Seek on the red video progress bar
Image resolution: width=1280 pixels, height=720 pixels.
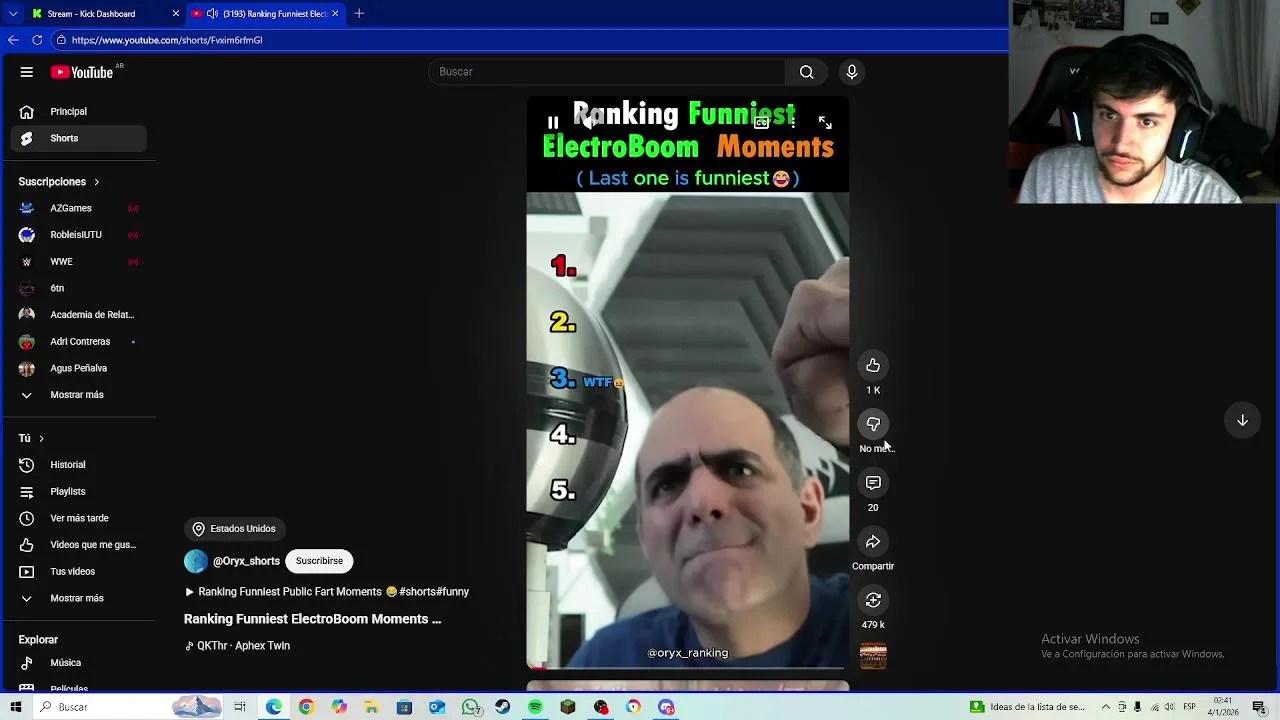687,667
